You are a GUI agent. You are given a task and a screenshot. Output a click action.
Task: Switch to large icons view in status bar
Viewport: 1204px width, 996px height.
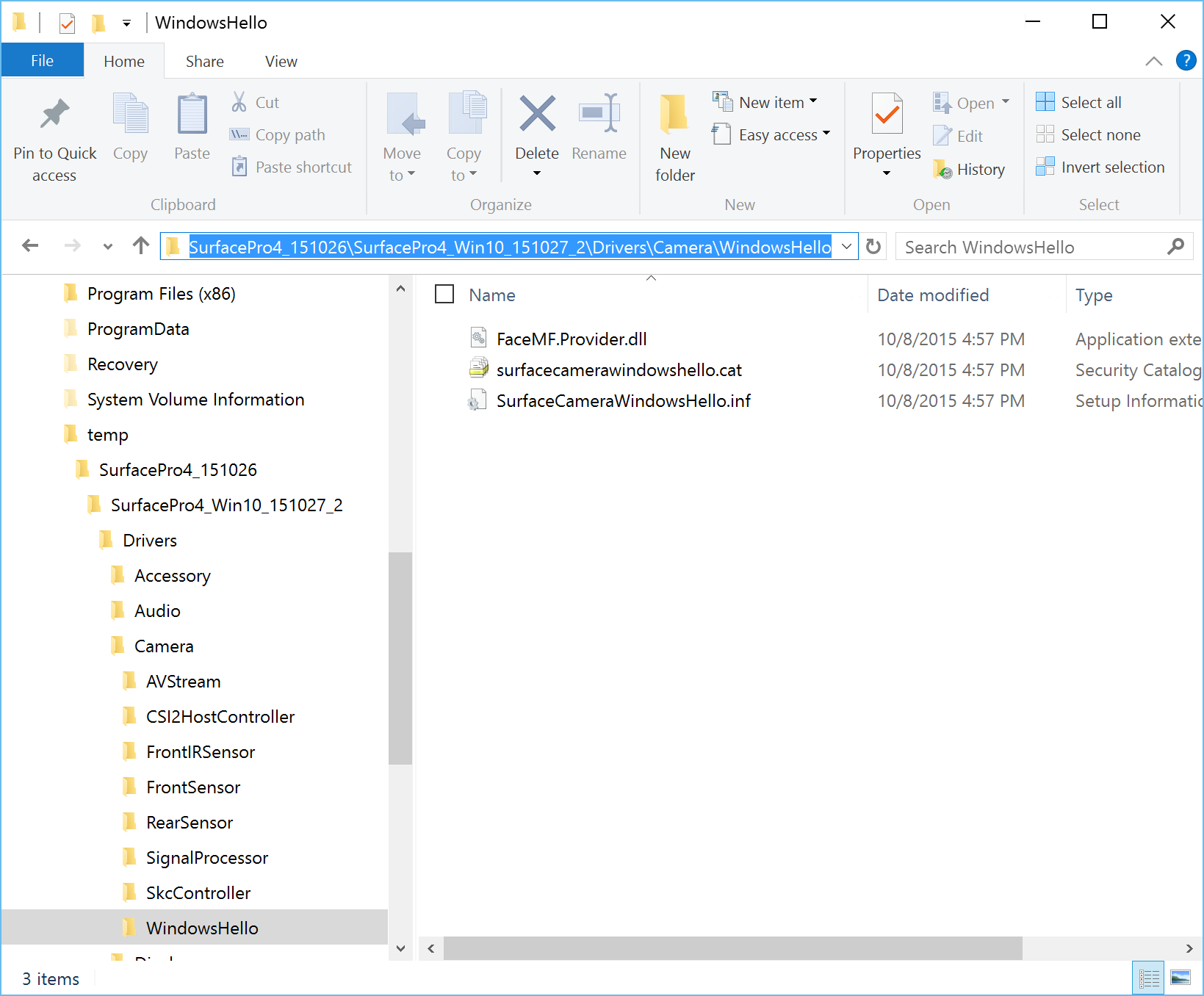click(1180, 978)
